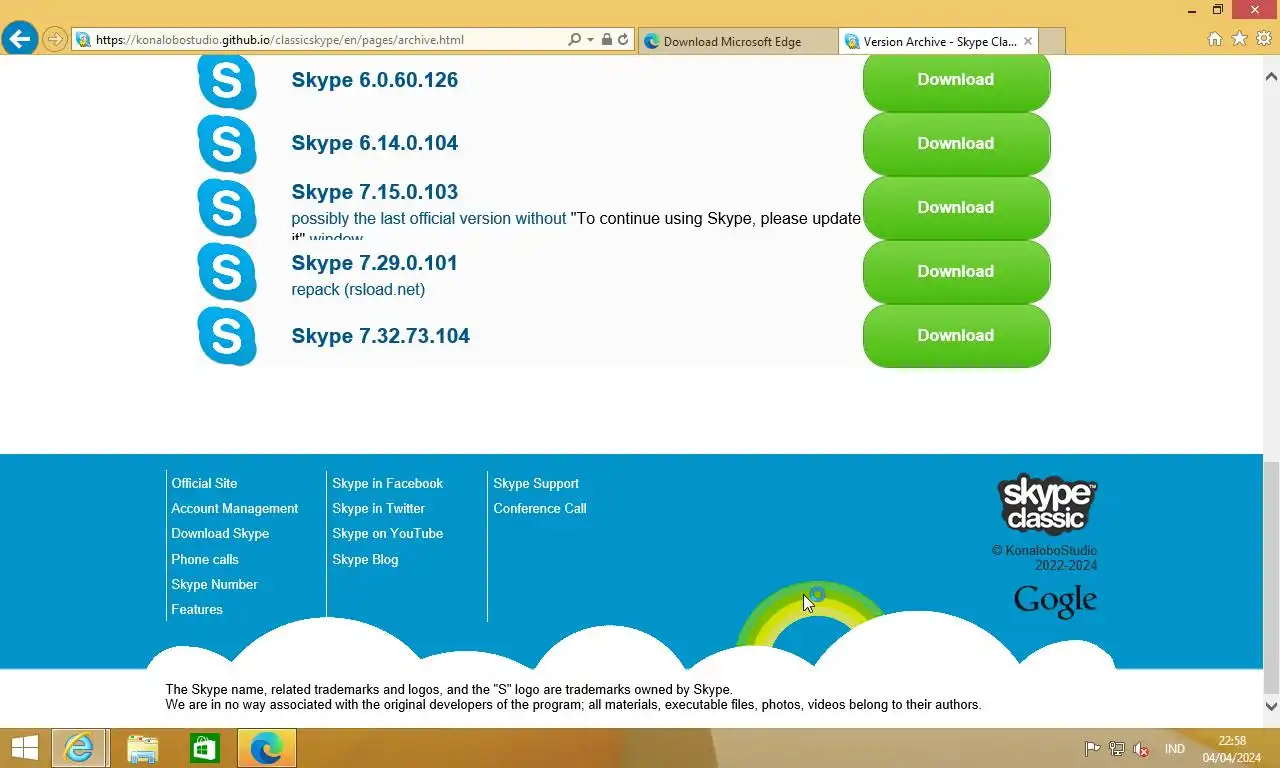The width and height of the screenshot is (1280, 768).
Task: Download Skype 6.14.0.104
Action: pyautogui.click(x=956, y=143)
